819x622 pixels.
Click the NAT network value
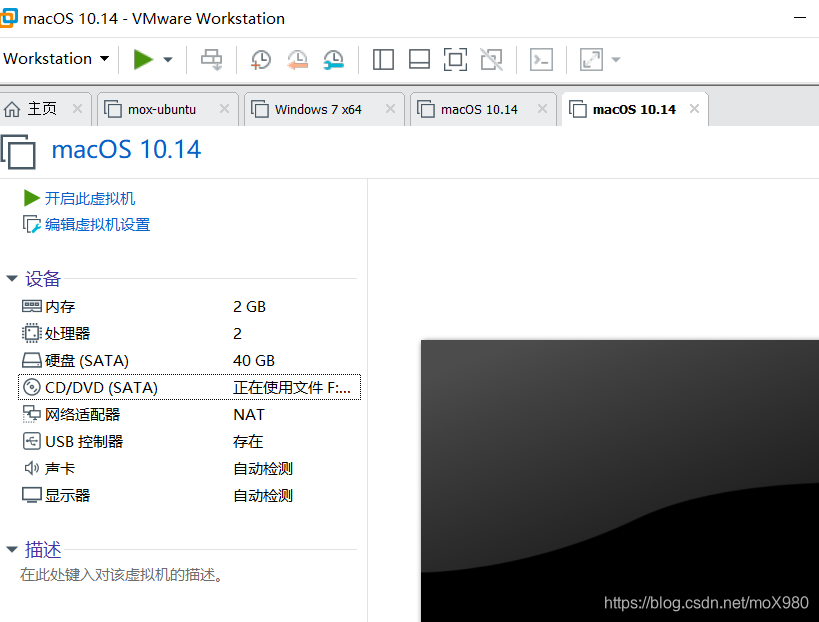249,415
